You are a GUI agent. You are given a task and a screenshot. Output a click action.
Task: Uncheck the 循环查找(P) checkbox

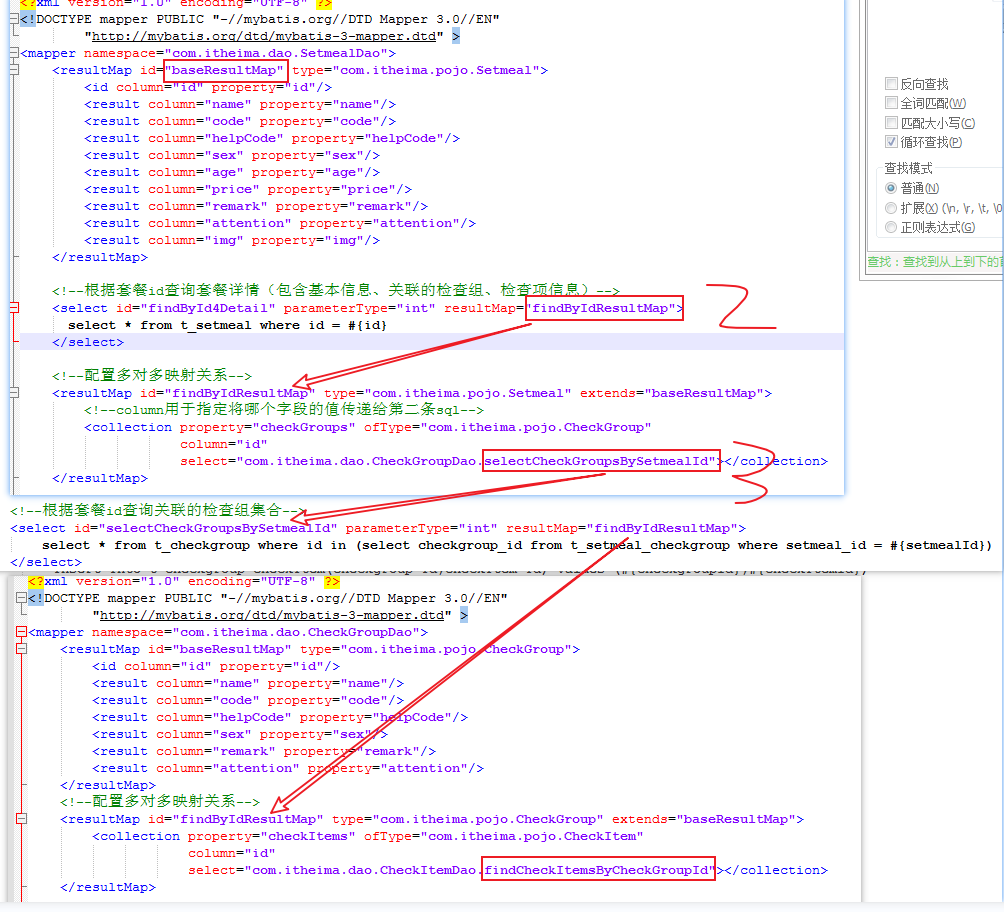click(x=891, y=142)
